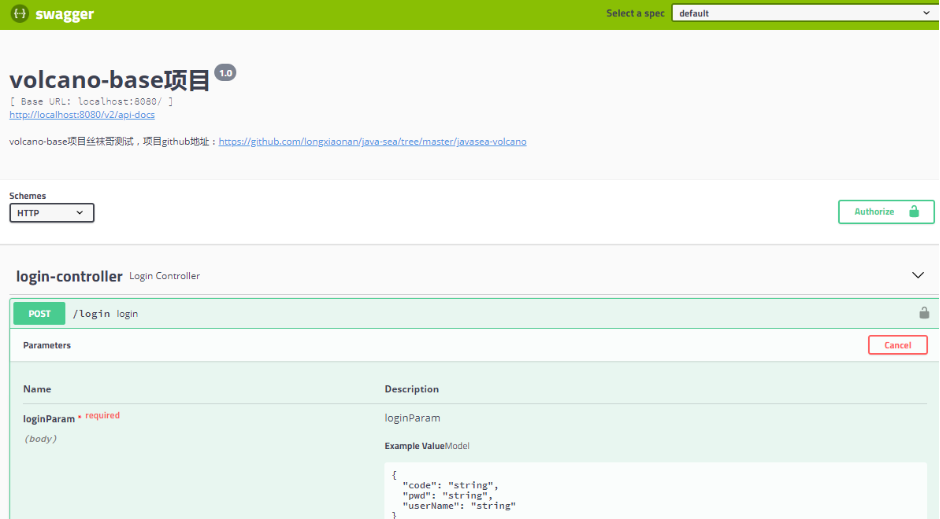Click the swagger brand text
Screen dimensions: 940x519
point(64,14)
